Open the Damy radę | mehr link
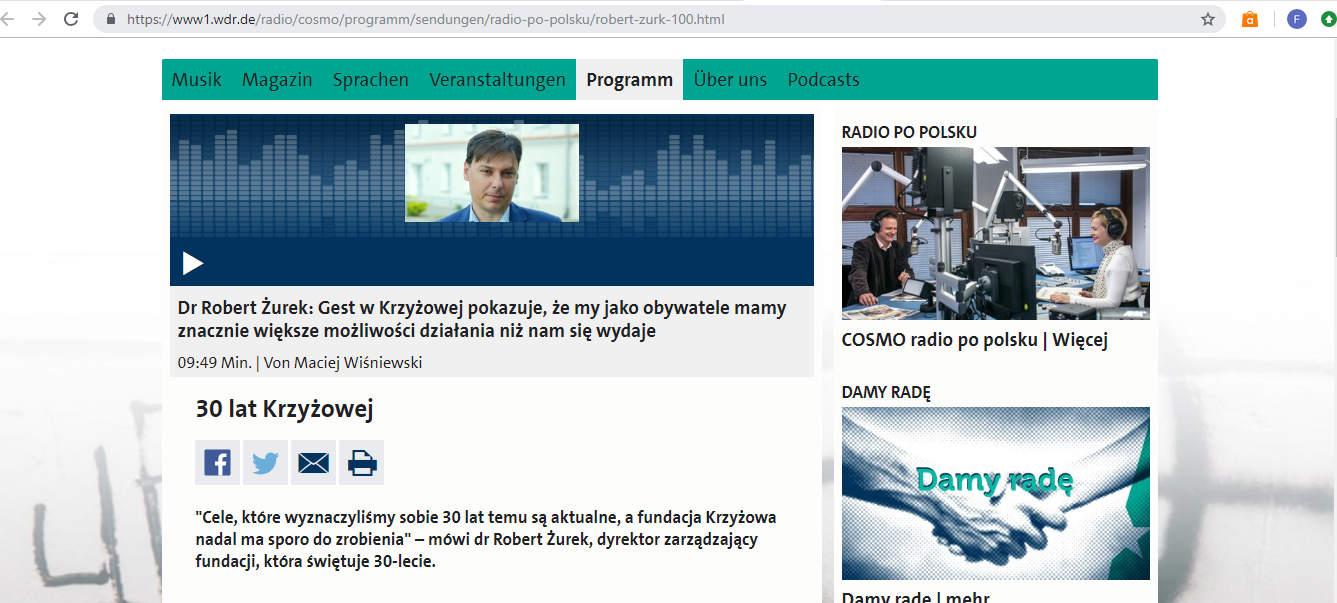This screenshot has height=603, width=1337. click(x=916, y=596)
